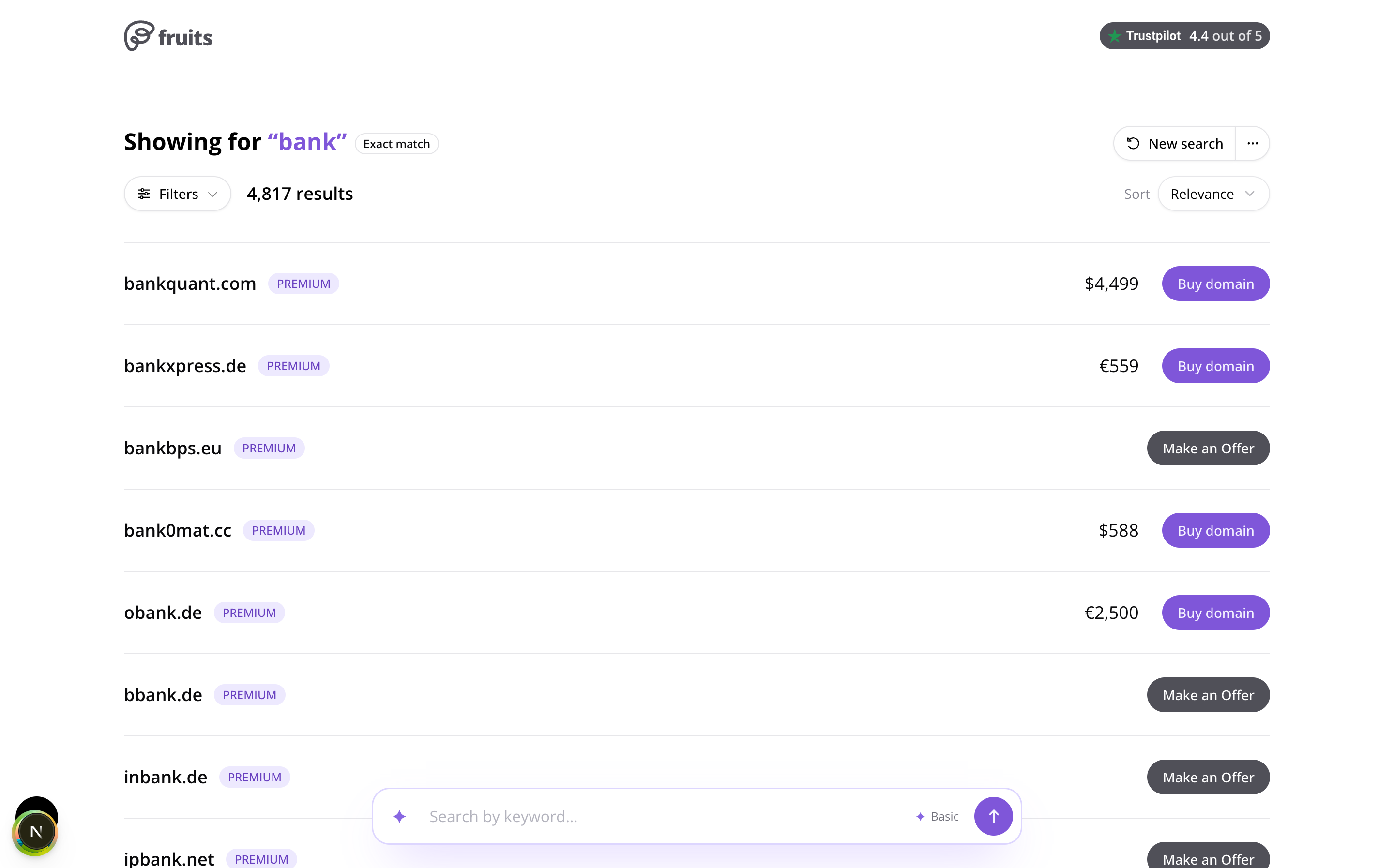Click the refresh icon in New search
1394x868 pixels.
(x=1133, y=144)
